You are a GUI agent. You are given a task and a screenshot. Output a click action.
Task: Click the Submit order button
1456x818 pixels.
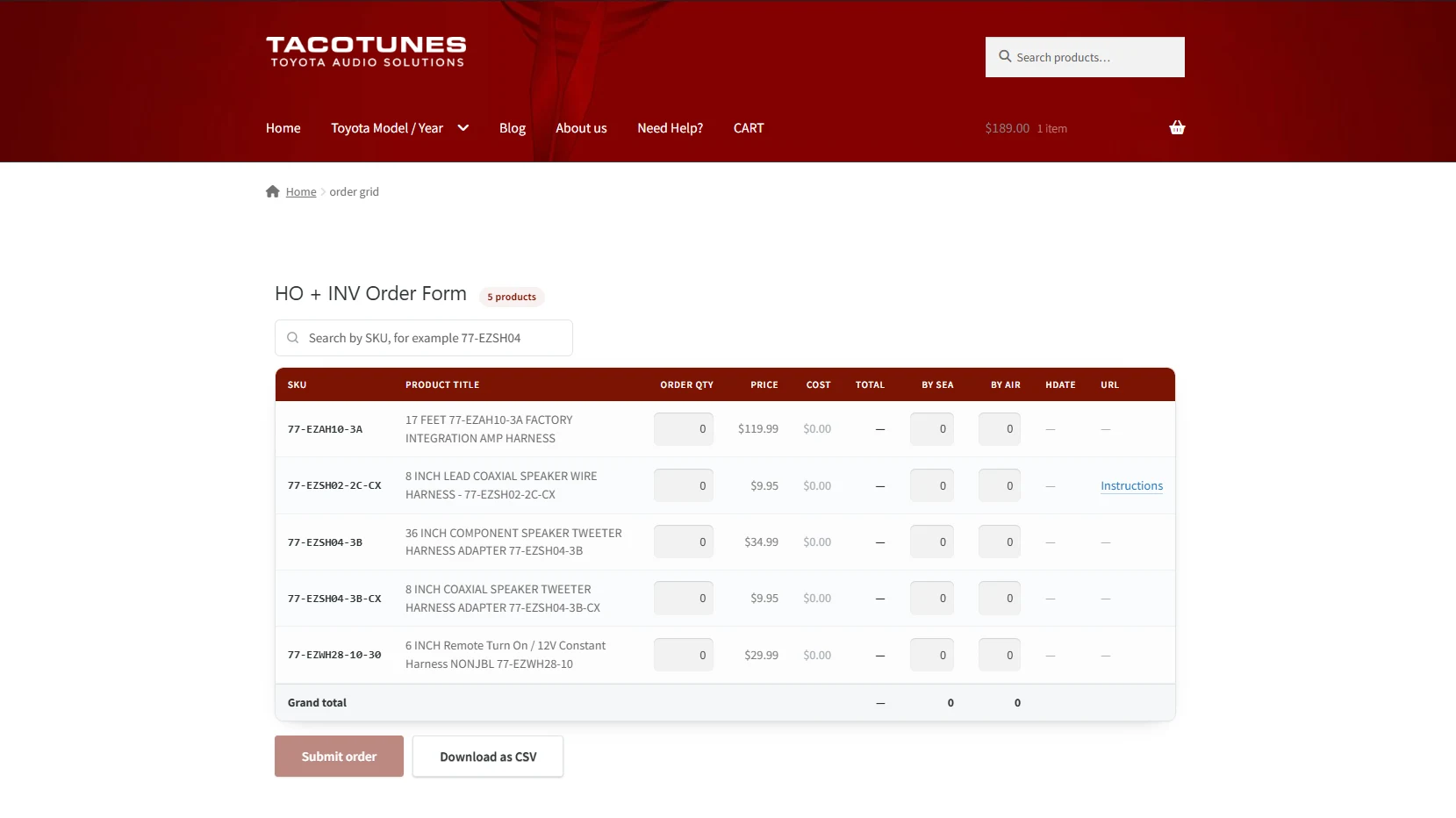point(339,757)
